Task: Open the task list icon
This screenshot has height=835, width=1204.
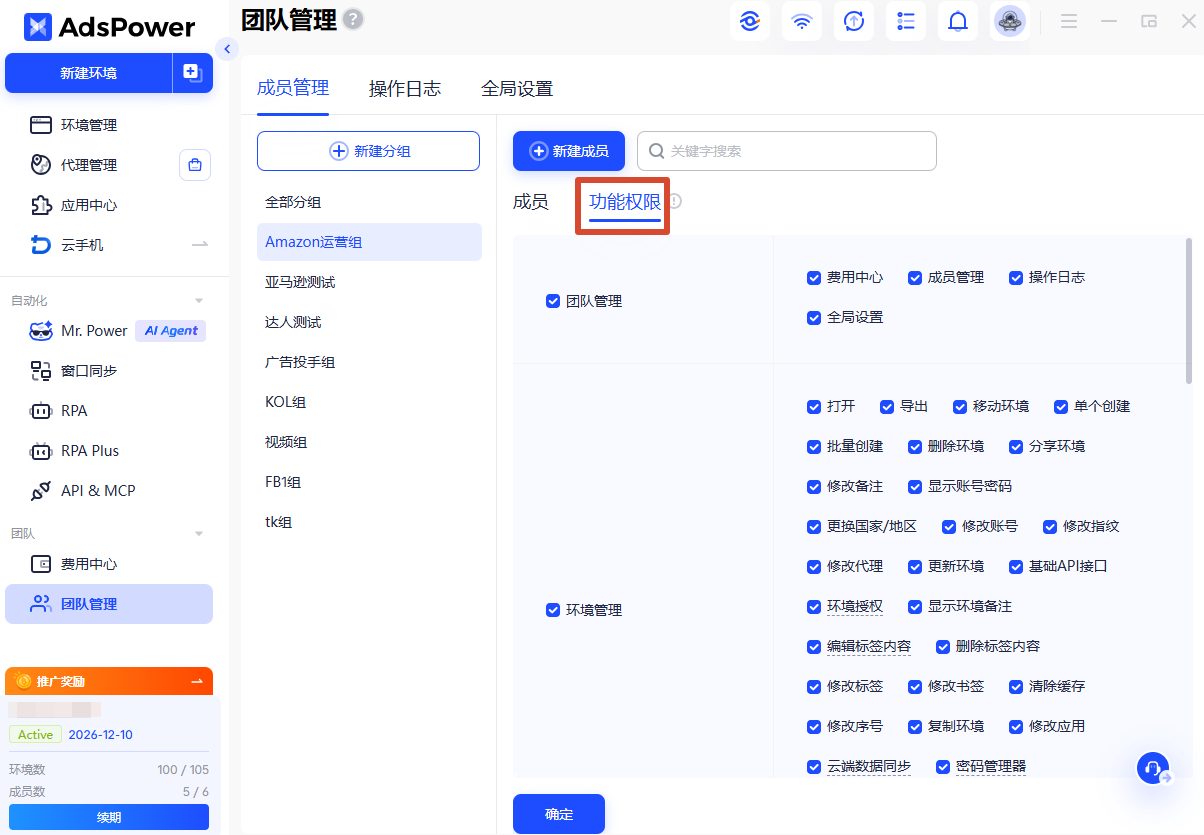Action: pos(906,21)
